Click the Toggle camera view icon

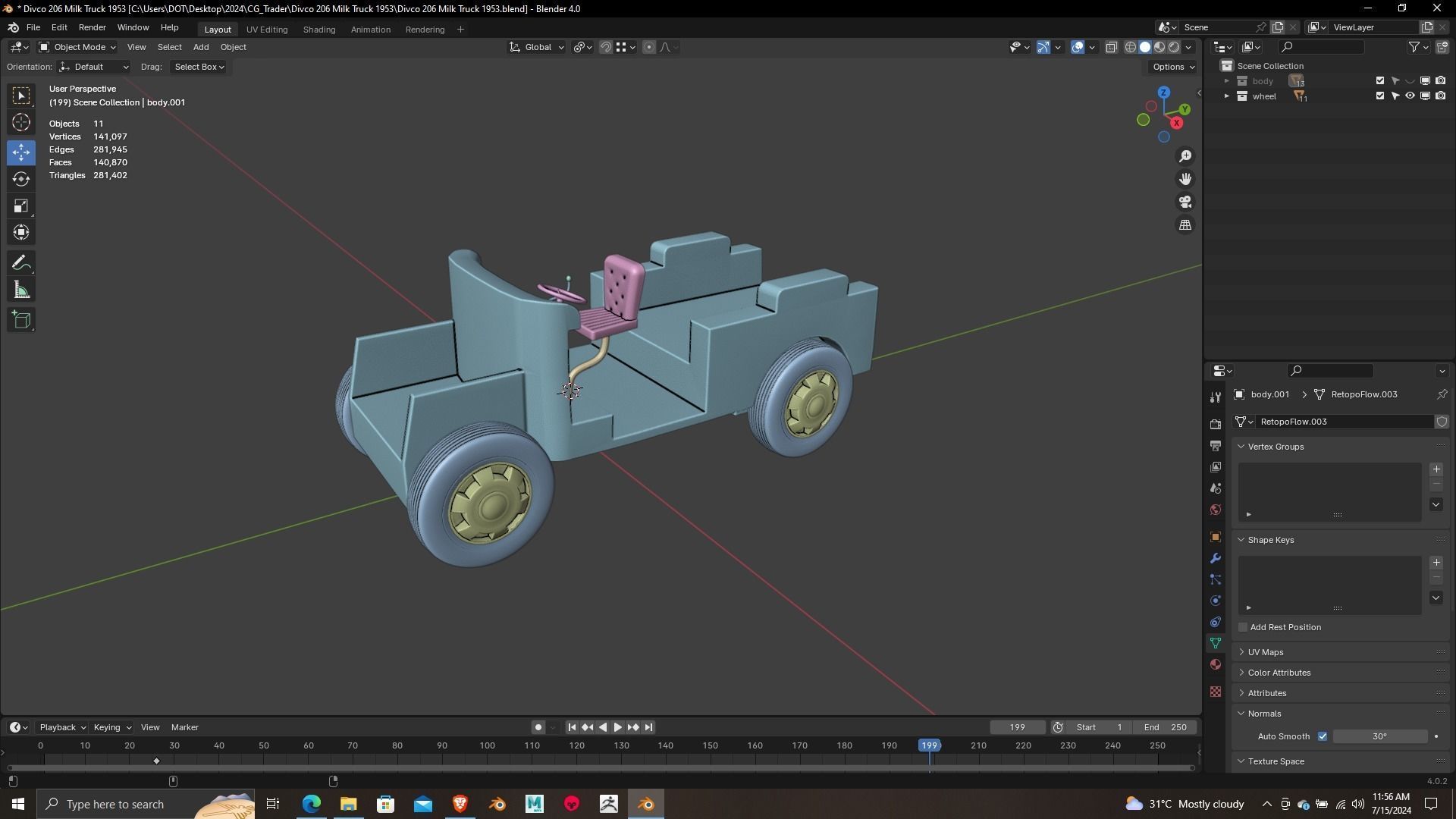1185,202
